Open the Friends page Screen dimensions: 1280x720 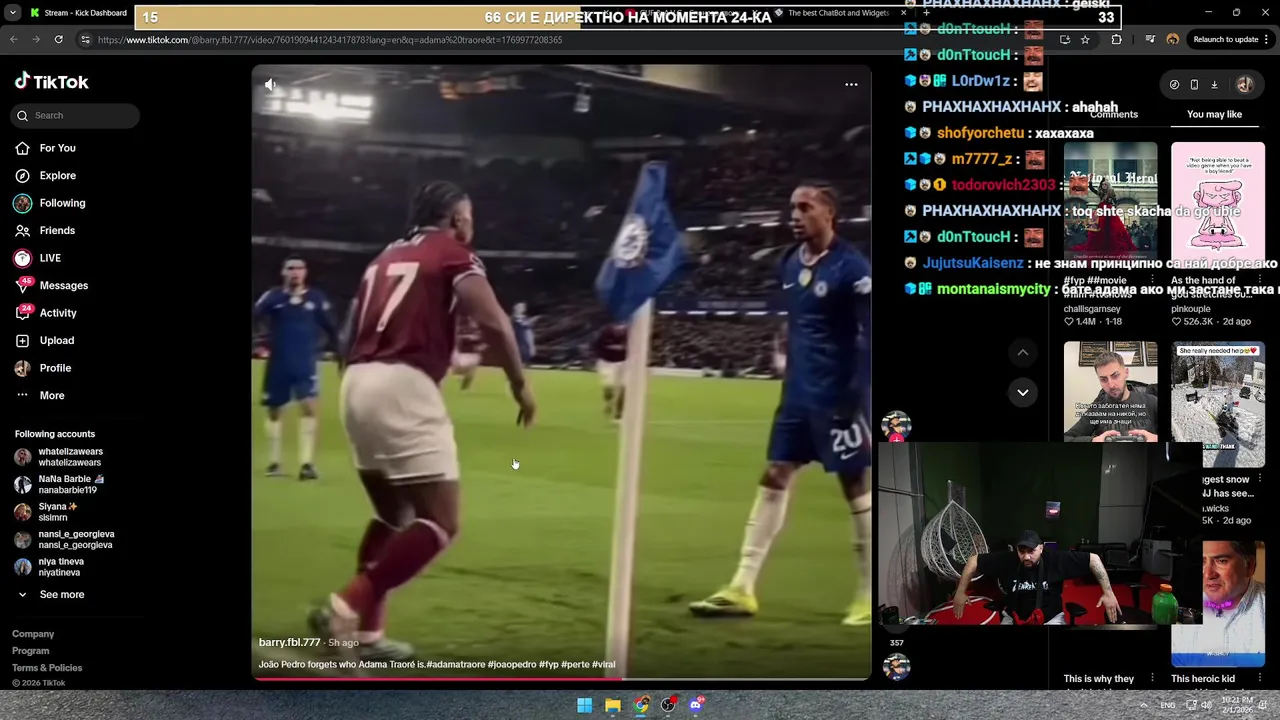57,231
